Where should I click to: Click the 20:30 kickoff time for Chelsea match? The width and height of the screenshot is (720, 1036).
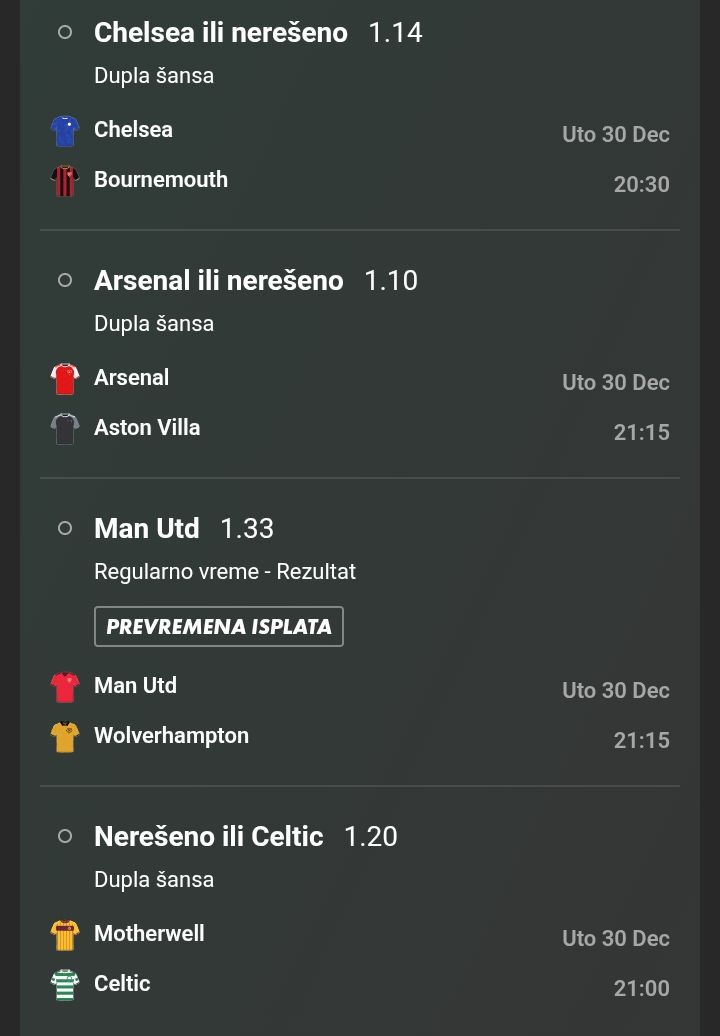click(641, 184)
